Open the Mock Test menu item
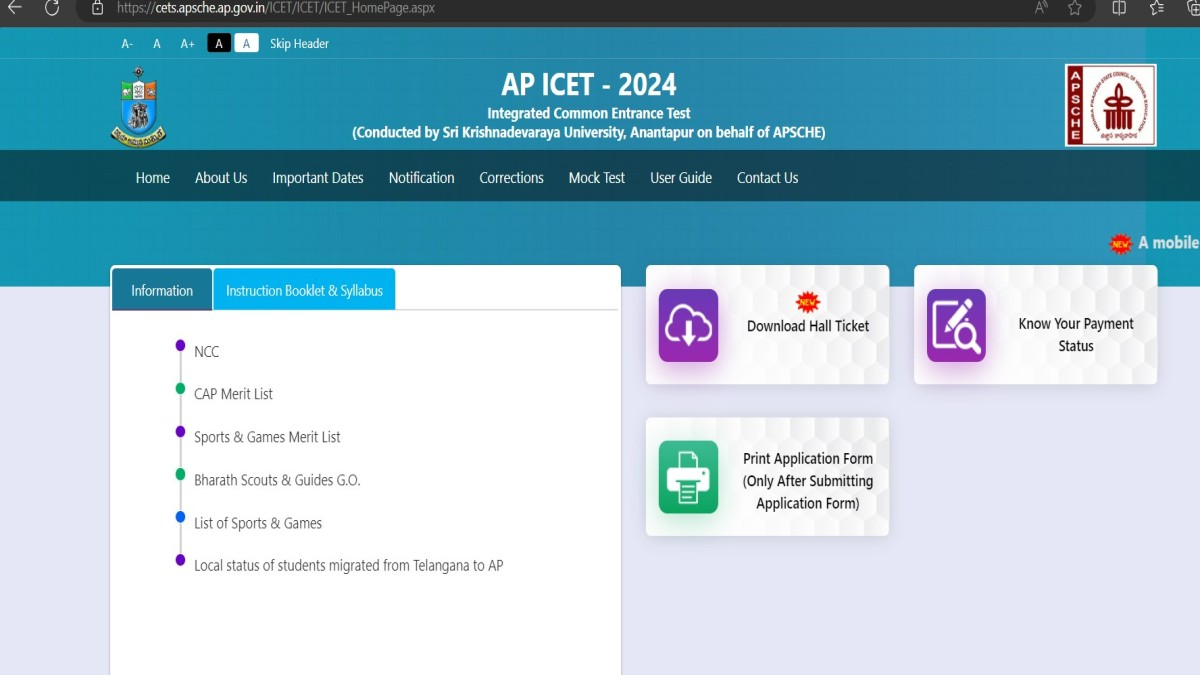 pyautogui.click(x=596, y=177)
